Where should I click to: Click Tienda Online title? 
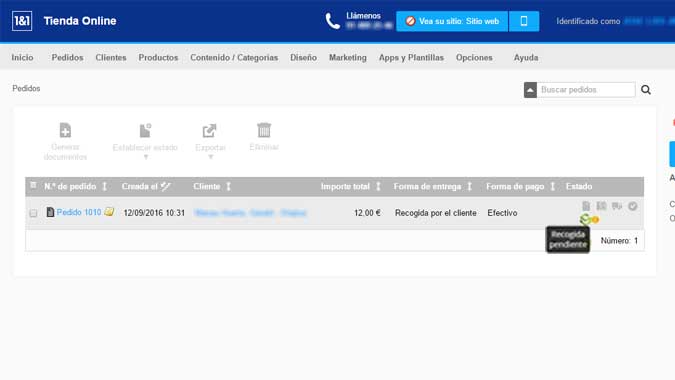80,21
